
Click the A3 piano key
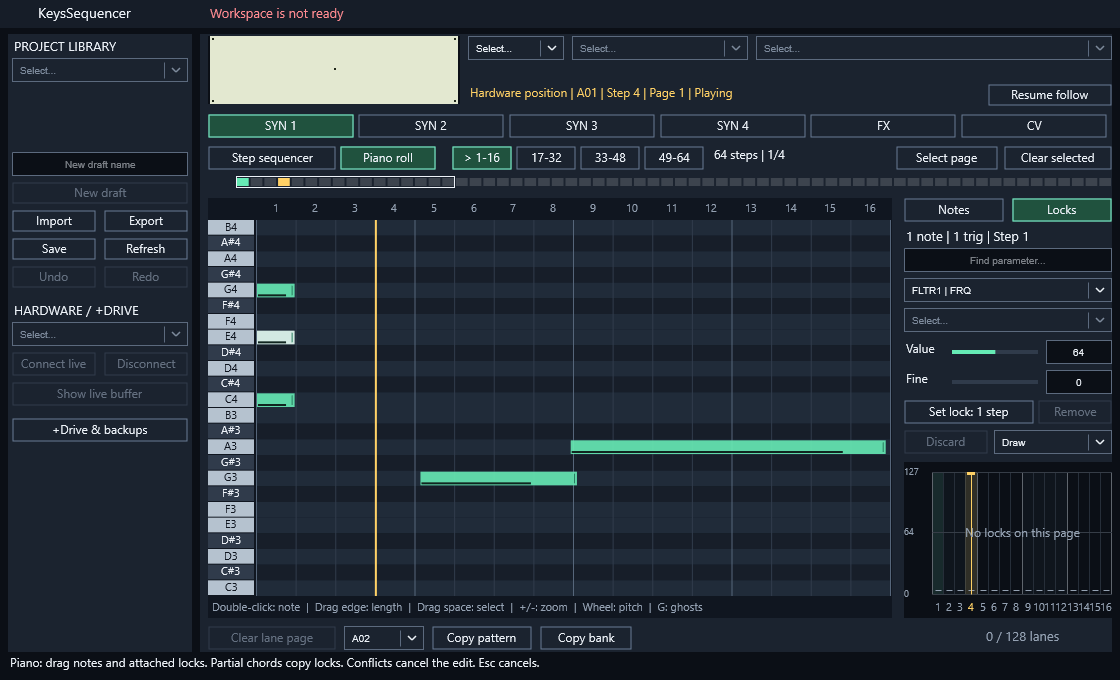click(231, 446)
